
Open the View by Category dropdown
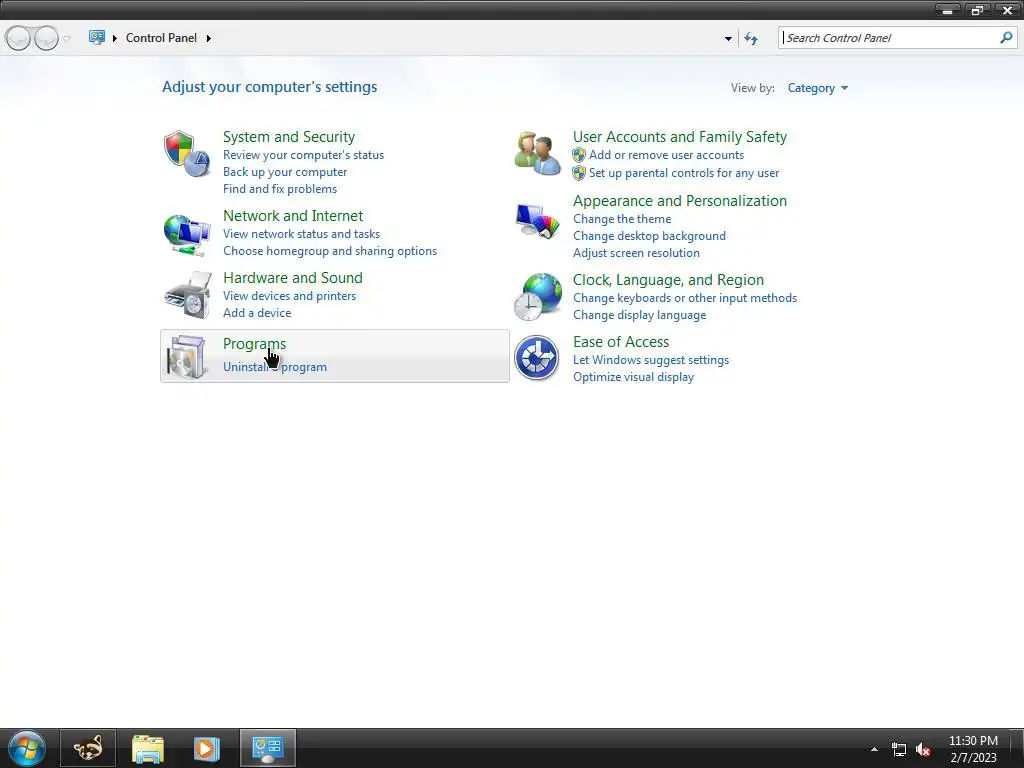[818, 88]
